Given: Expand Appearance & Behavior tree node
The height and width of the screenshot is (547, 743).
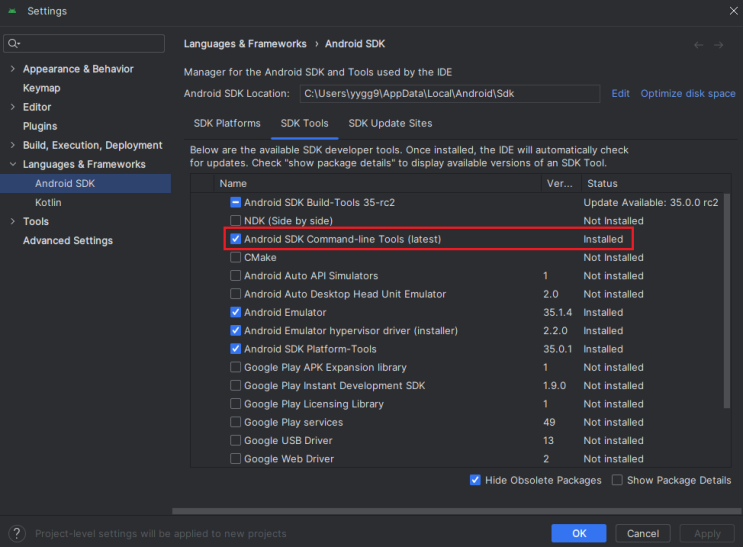Looking at the screenshot, I should point(13,69).
